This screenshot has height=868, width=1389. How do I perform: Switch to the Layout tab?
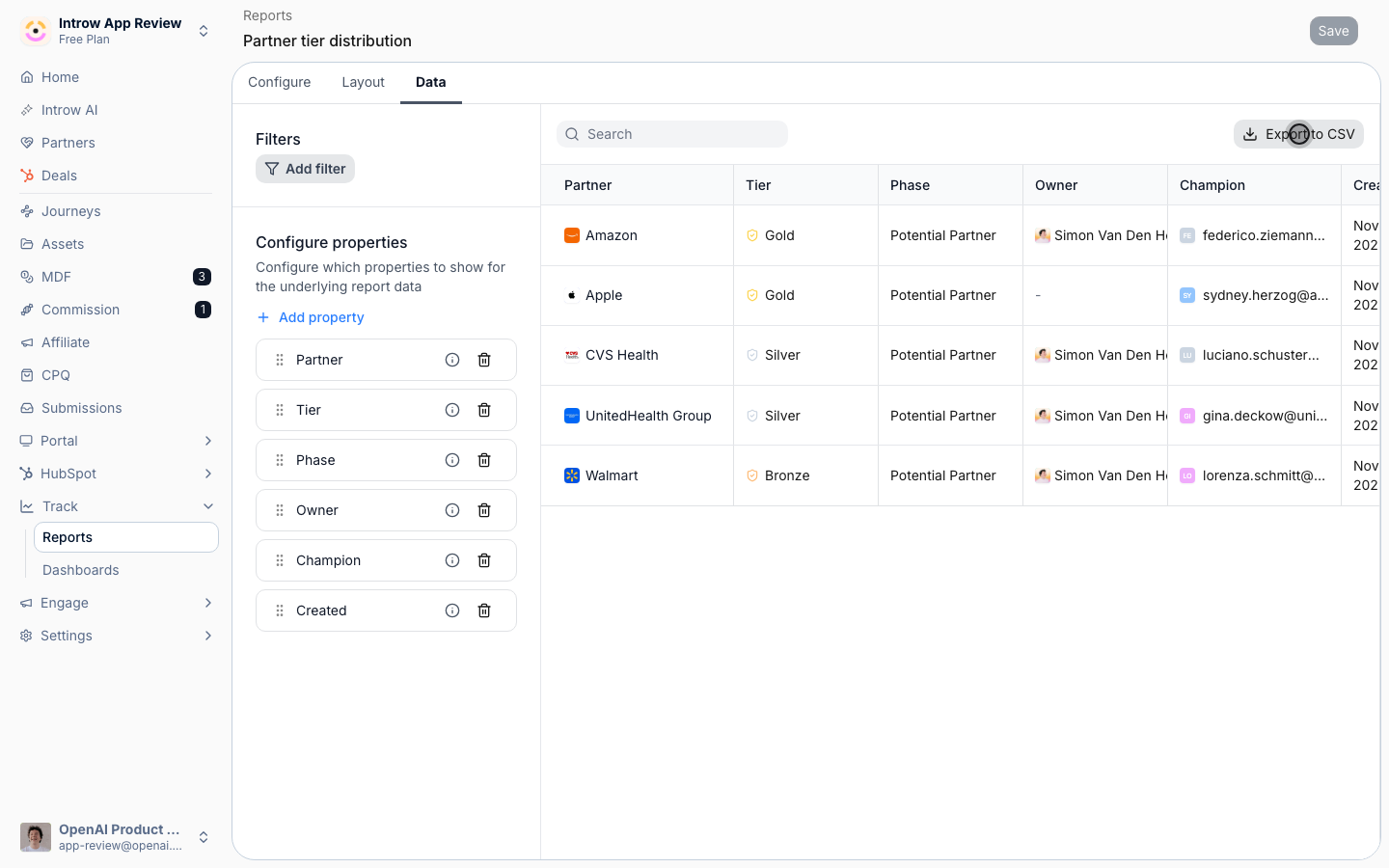tap(364, 82)
